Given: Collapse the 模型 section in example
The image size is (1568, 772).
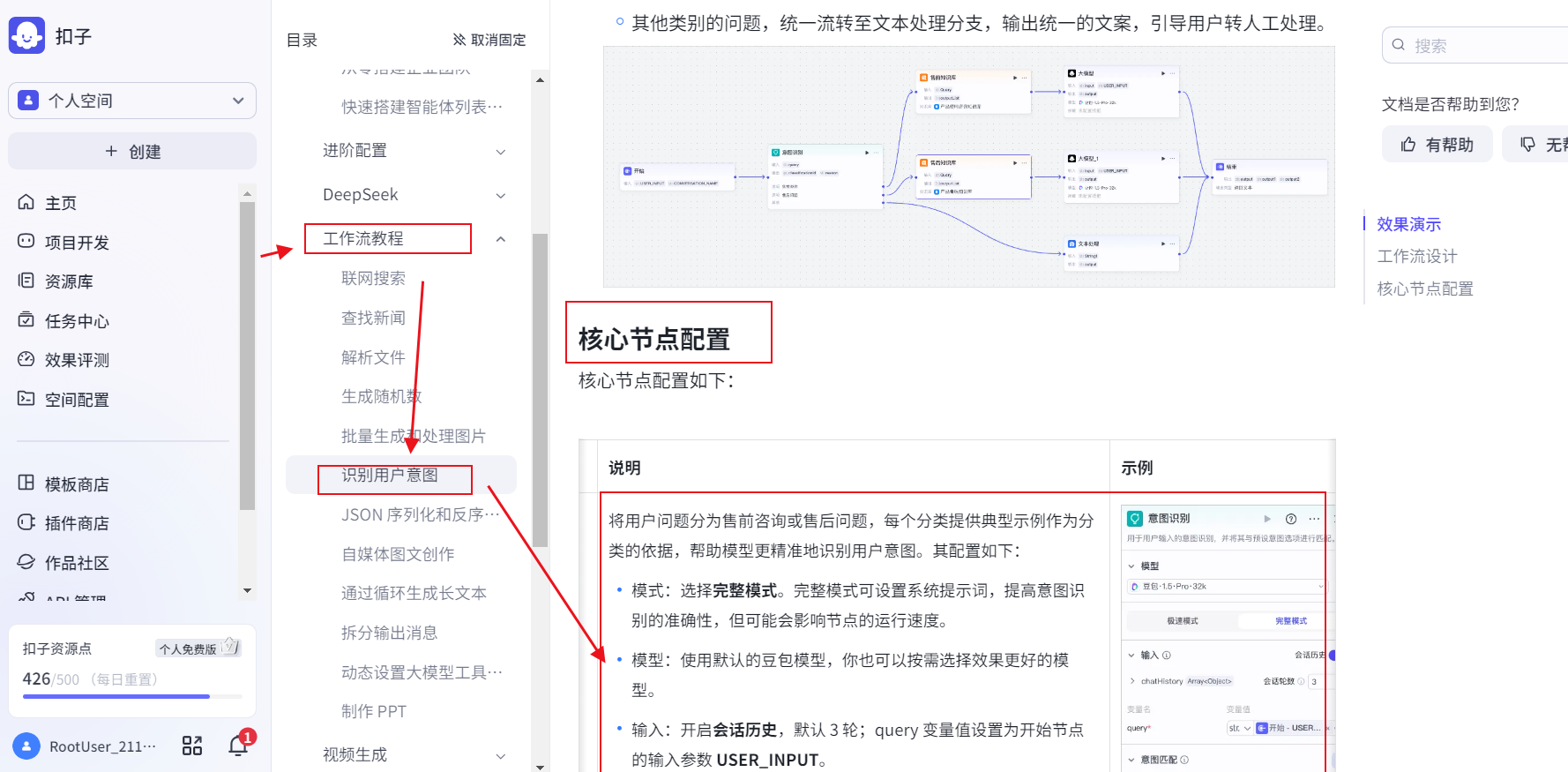Looking at the screenshot, I should pyautogui.click(x=1131, y=566).
